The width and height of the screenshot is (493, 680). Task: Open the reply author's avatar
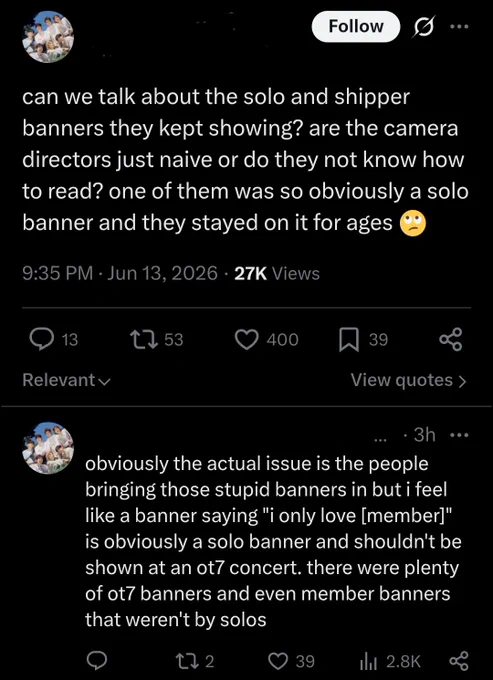point(48,448)
